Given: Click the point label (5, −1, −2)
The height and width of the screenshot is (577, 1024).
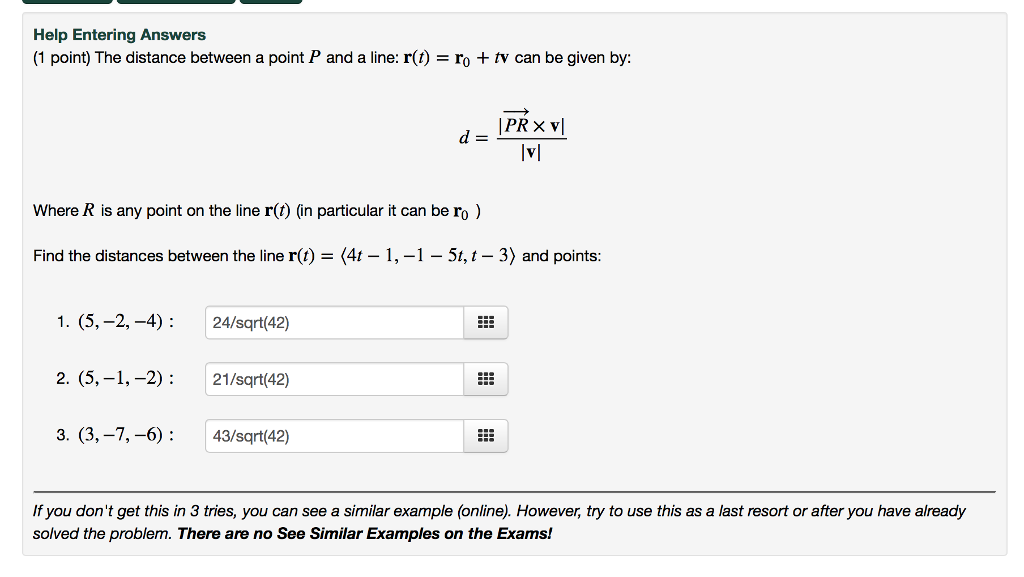Looking at the screenshot, I should tap(120, 379).
